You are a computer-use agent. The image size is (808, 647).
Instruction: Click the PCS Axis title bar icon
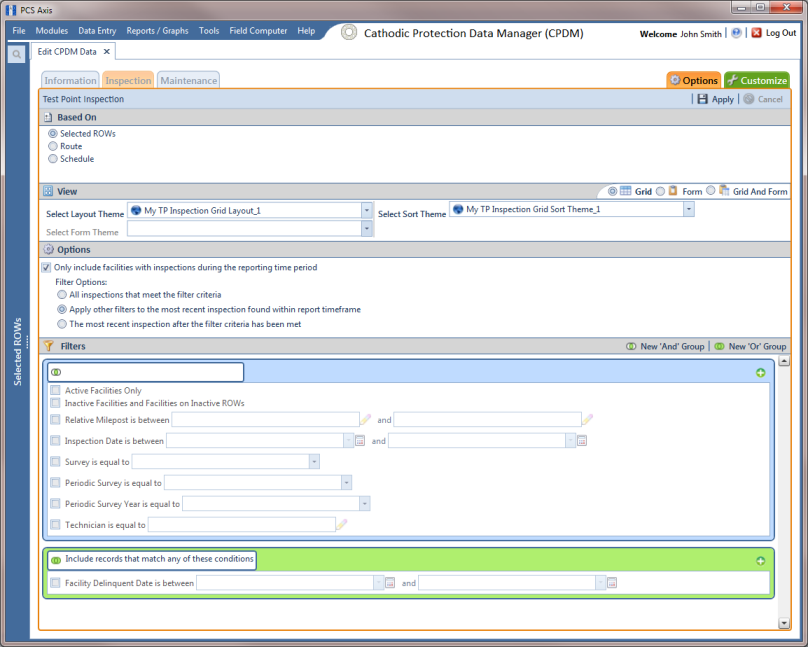coord(11,10)
